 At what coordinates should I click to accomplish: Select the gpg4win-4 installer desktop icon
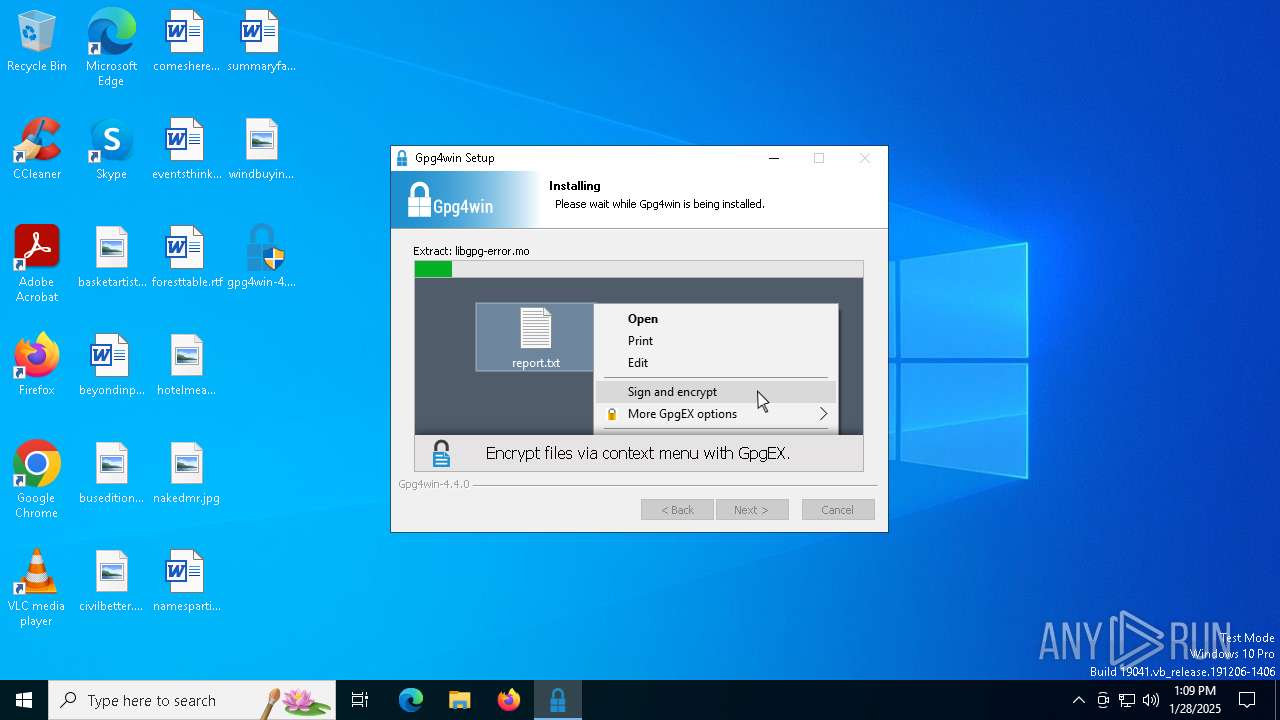coord(261,258)
